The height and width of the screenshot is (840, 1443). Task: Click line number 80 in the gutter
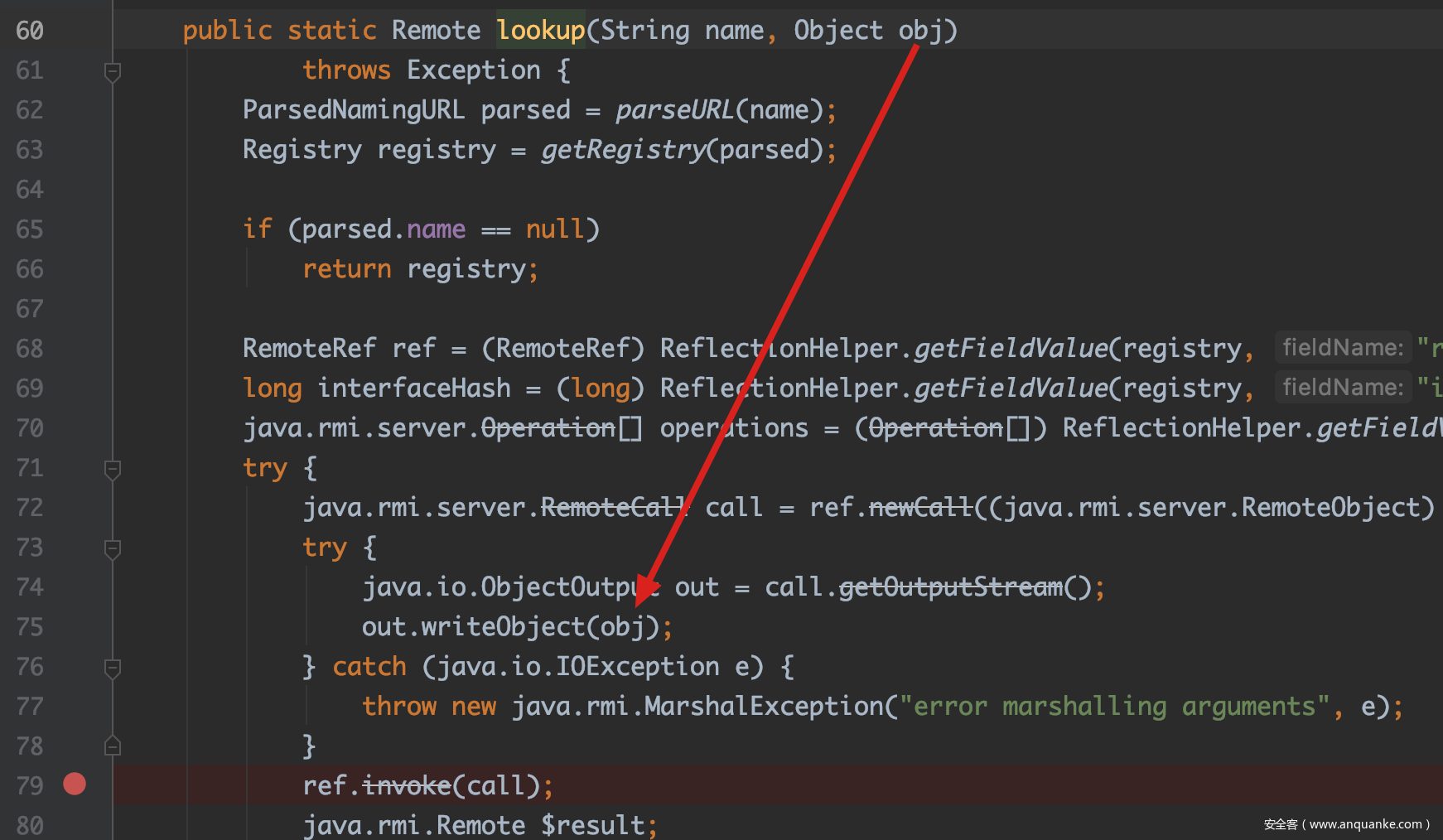(30, 825)
